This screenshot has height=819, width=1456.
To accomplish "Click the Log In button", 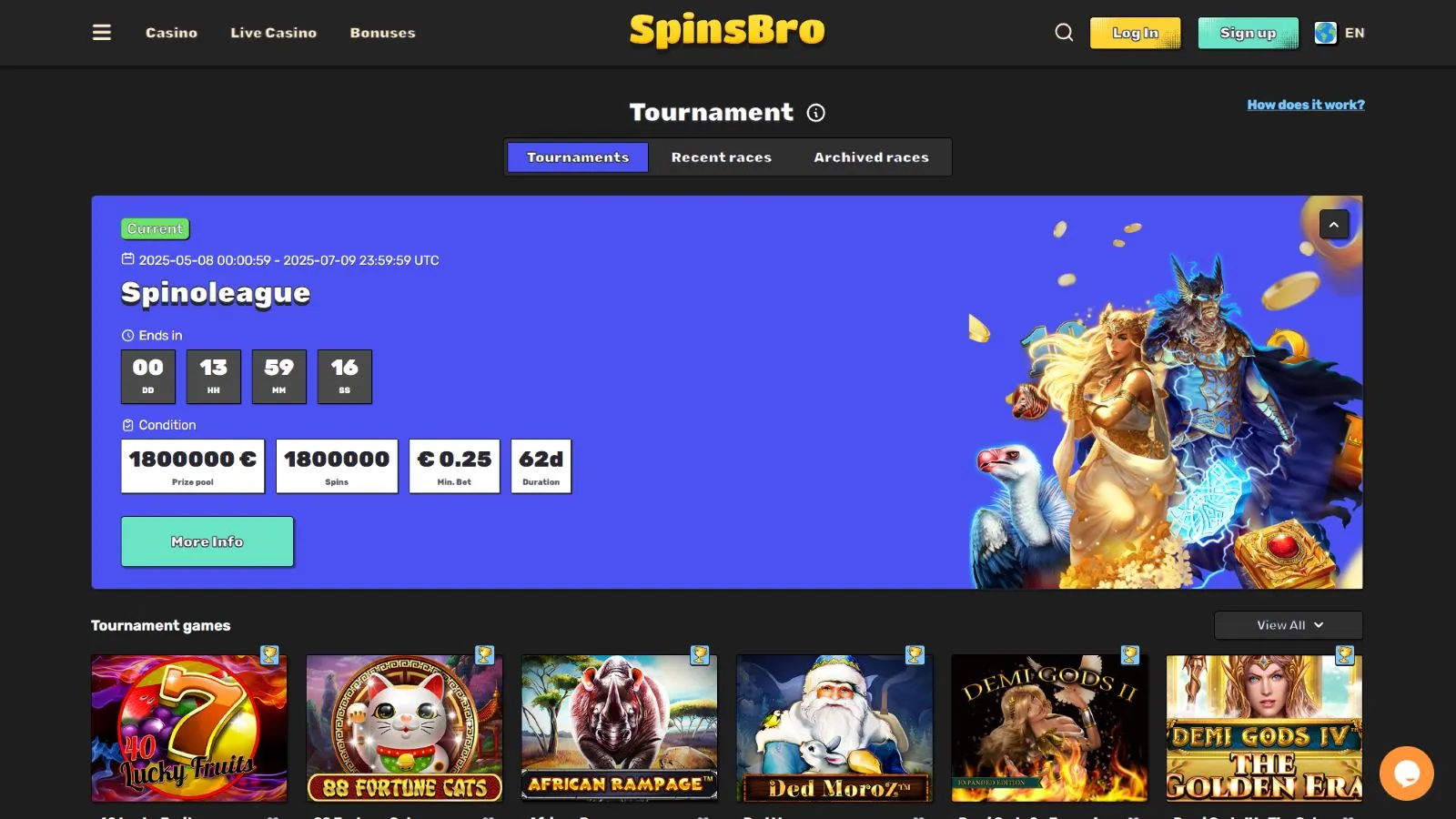I will (x=1135, y=33).
